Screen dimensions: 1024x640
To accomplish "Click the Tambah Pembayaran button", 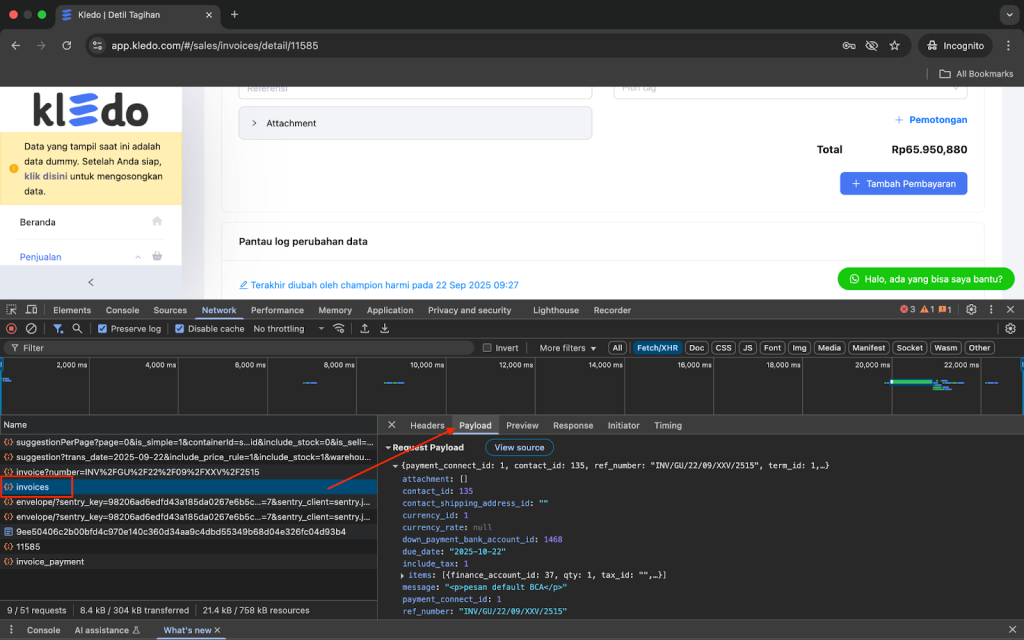I will [x=903, y=183].
